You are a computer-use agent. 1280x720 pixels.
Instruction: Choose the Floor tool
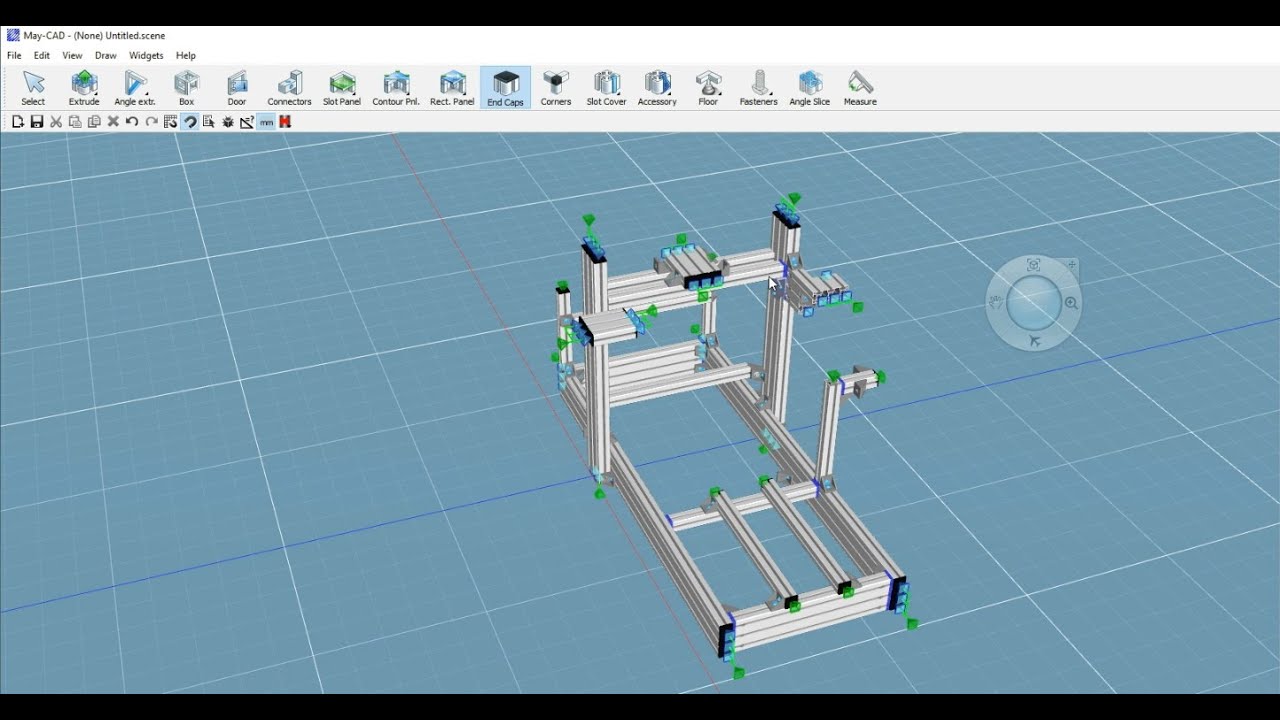(708, 88)
